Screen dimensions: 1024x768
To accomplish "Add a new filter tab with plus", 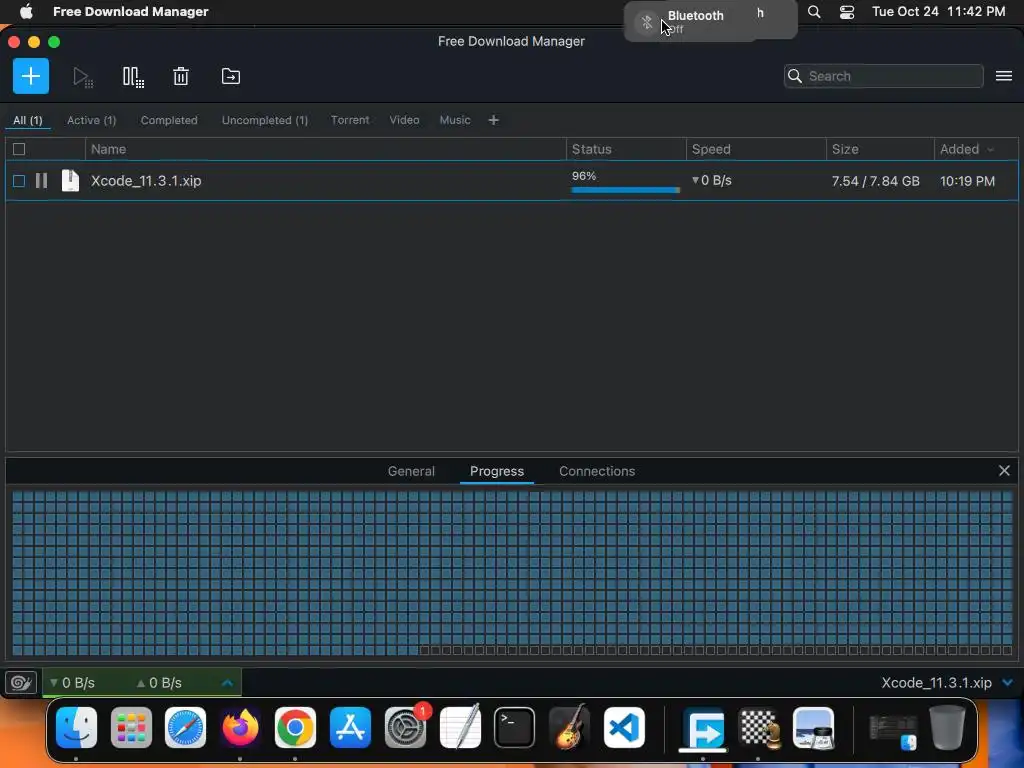I will click(494, 120).
